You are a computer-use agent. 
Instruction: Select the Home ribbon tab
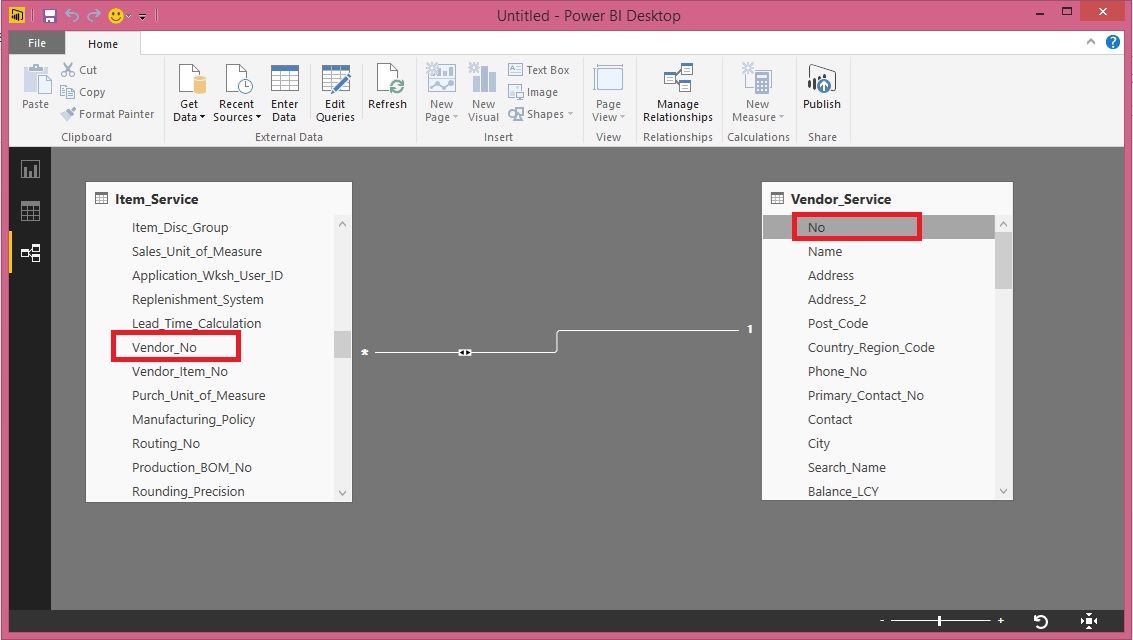tap(102, 43)
